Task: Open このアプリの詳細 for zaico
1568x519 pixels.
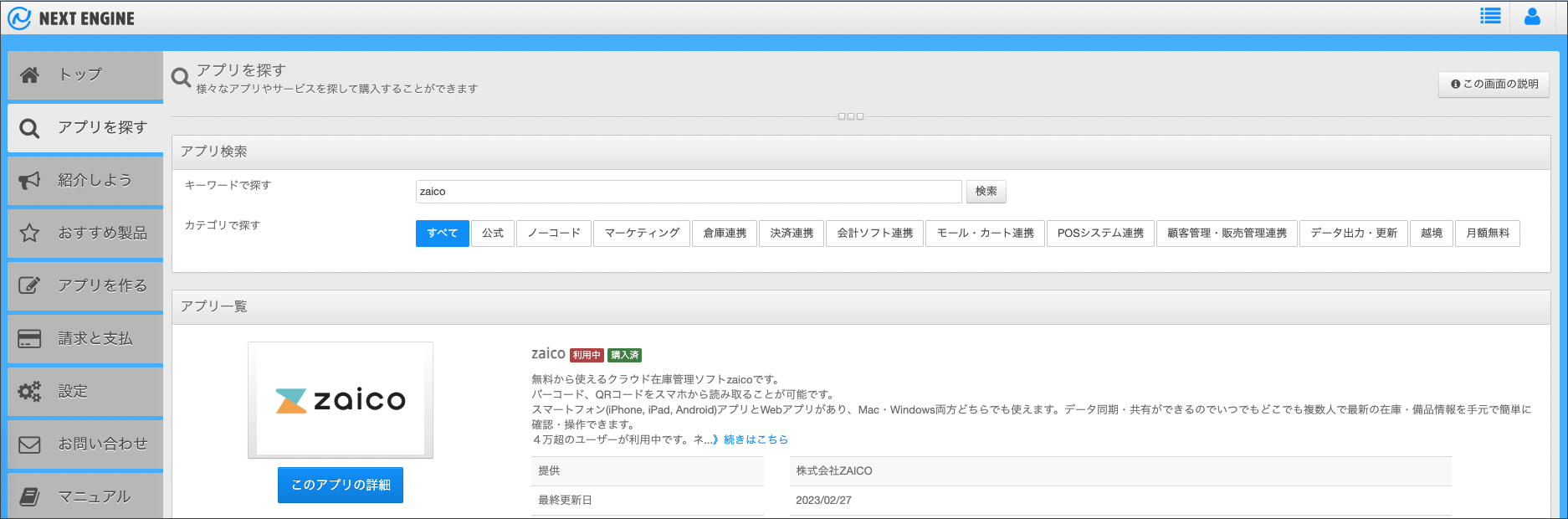Action: [x=341, y=486]
